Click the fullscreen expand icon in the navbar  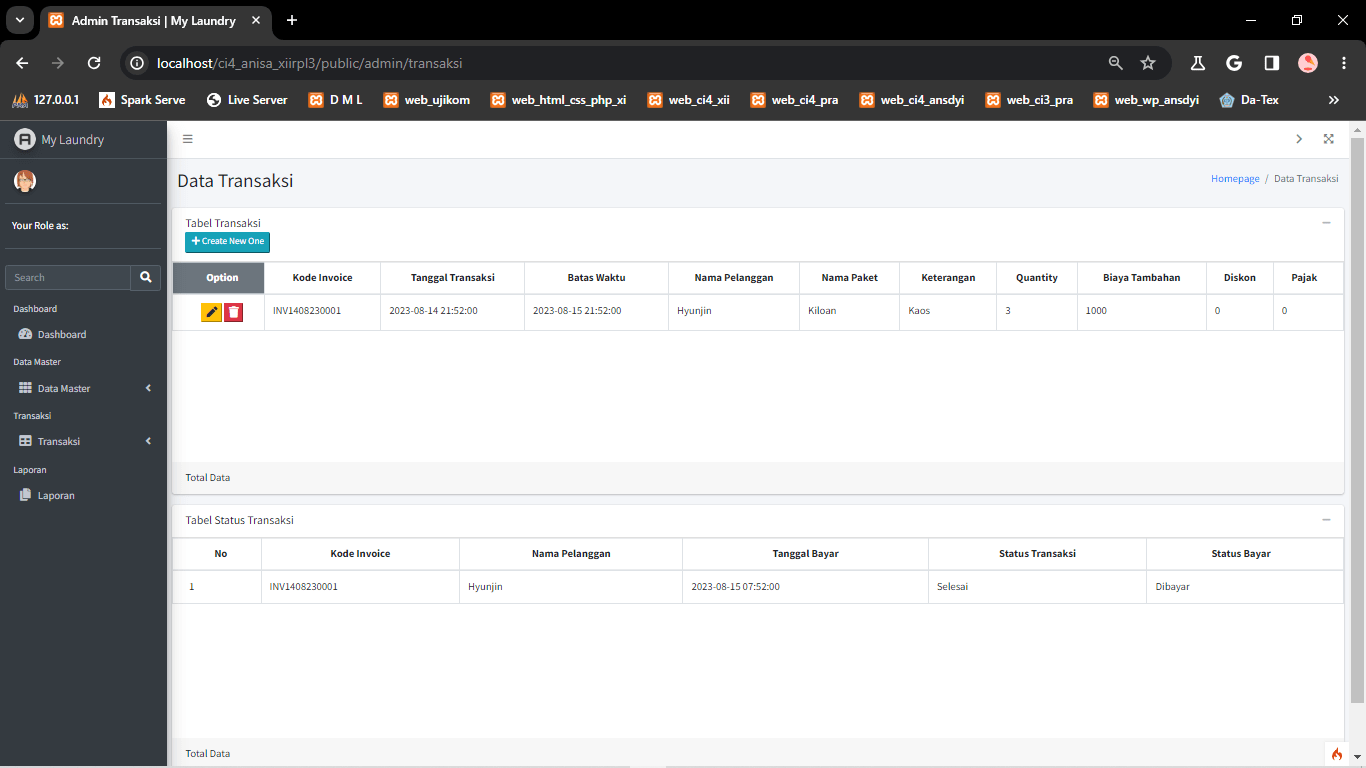point(1329,139)
